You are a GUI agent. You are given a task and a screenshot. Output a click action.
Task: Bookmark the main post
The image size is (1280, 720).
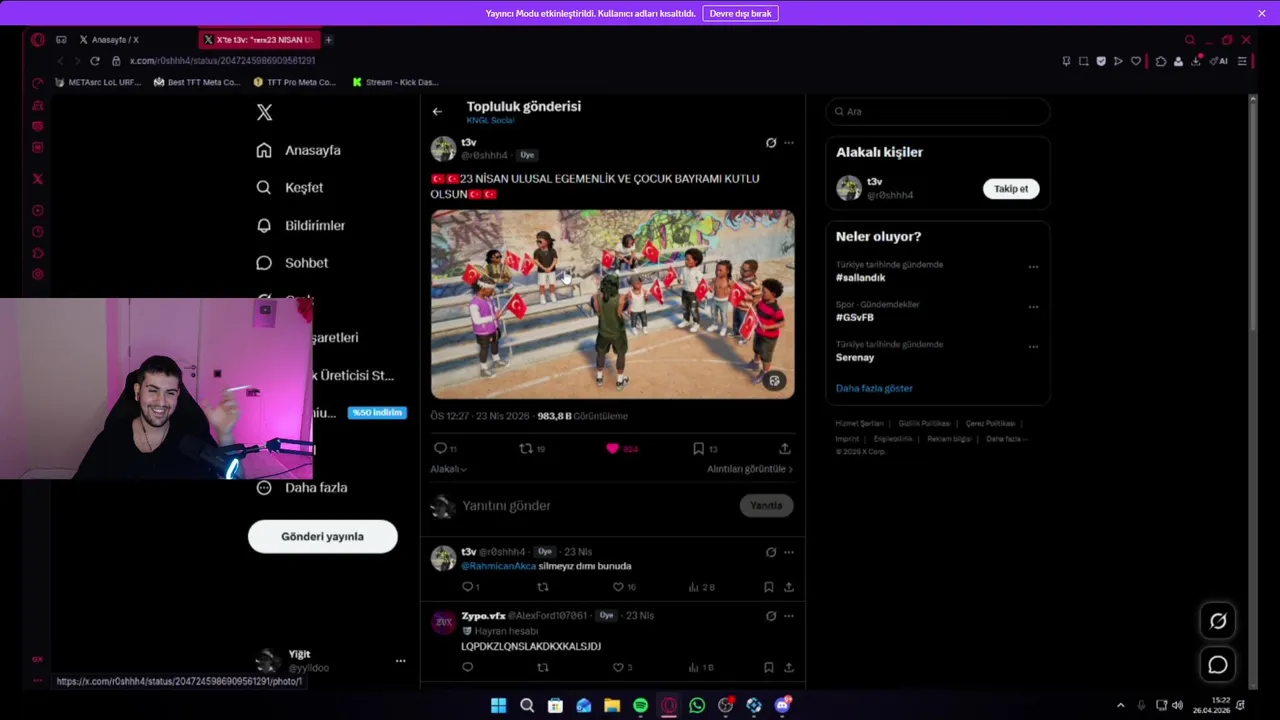coord(698,448)
